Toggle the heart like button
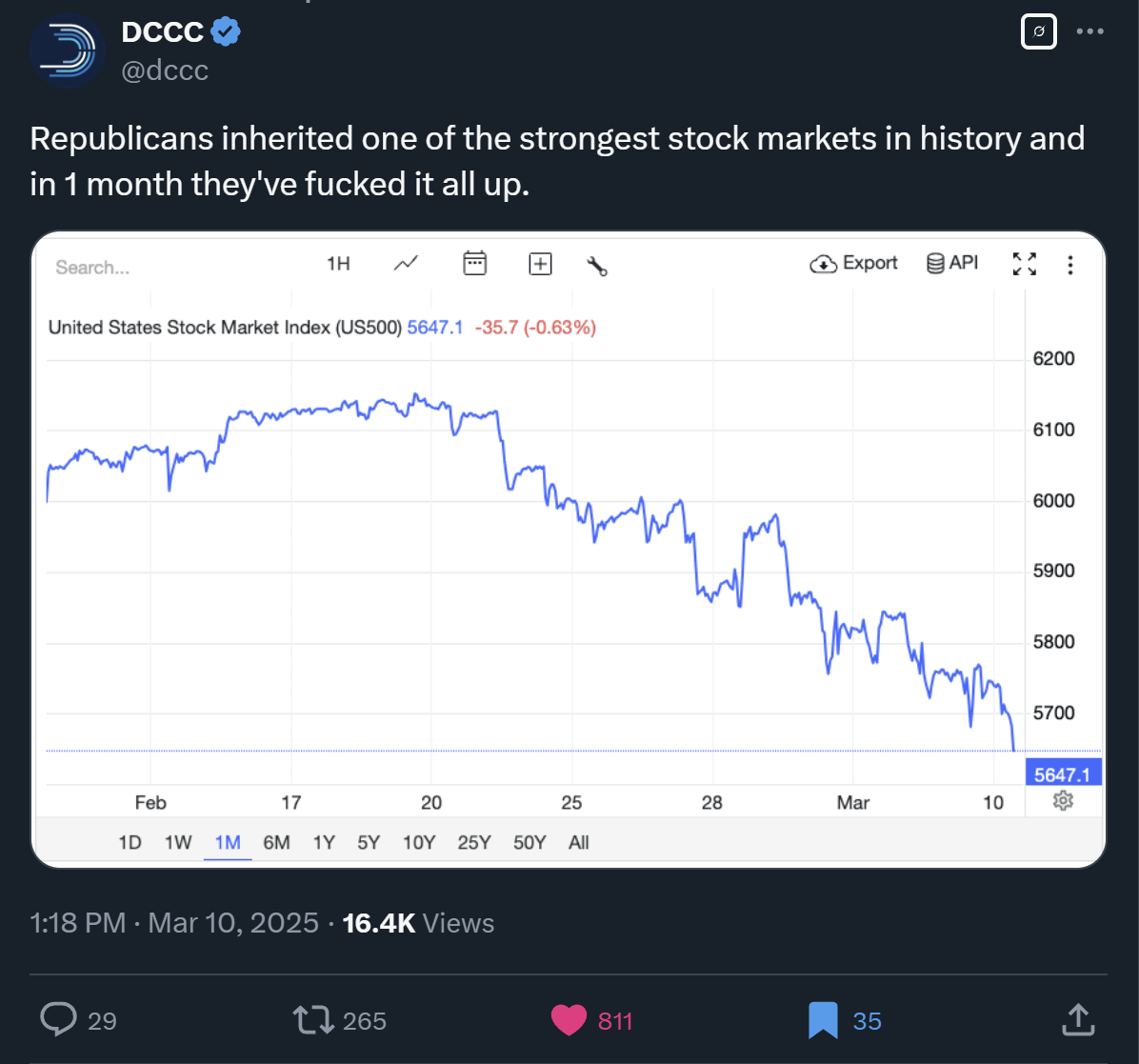The image size is (1139, 1064). 568,1019
